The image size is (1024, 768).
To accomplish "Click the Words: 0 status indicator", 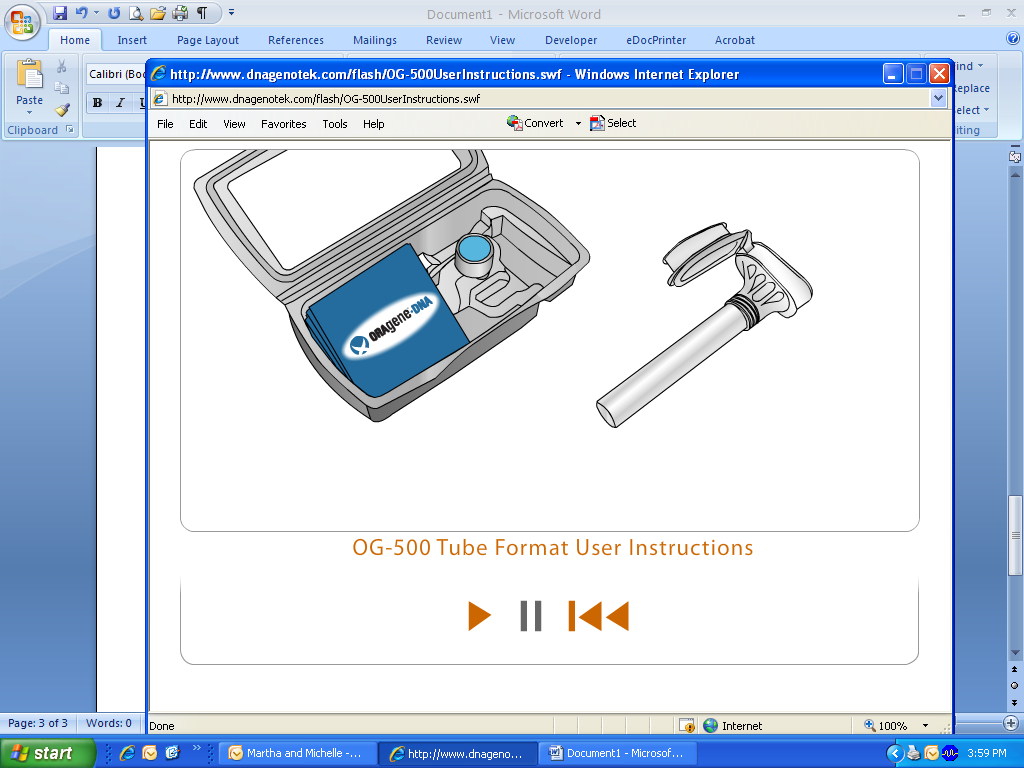I will [109, 723].
